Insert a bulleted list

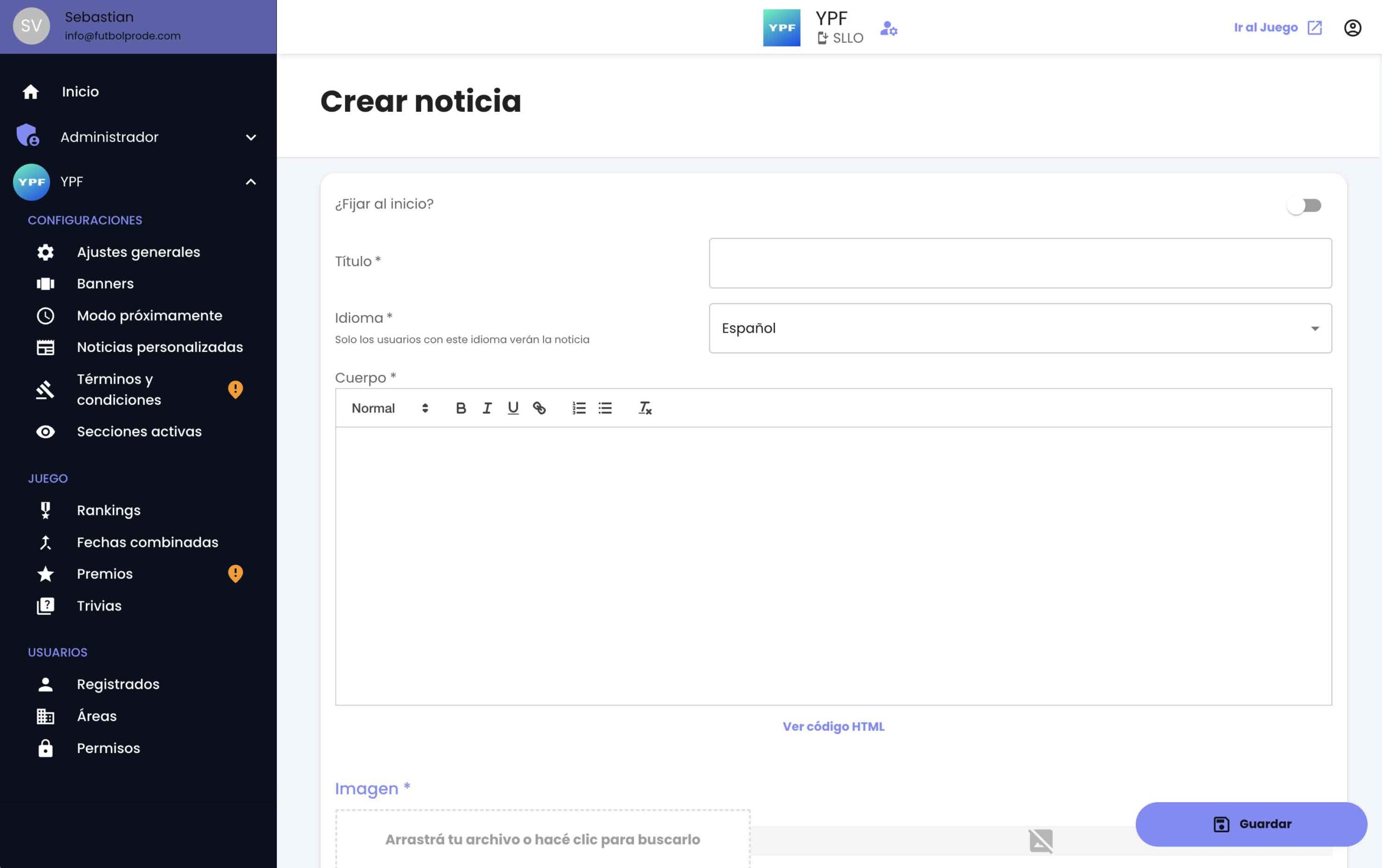(x=605, y=408)
